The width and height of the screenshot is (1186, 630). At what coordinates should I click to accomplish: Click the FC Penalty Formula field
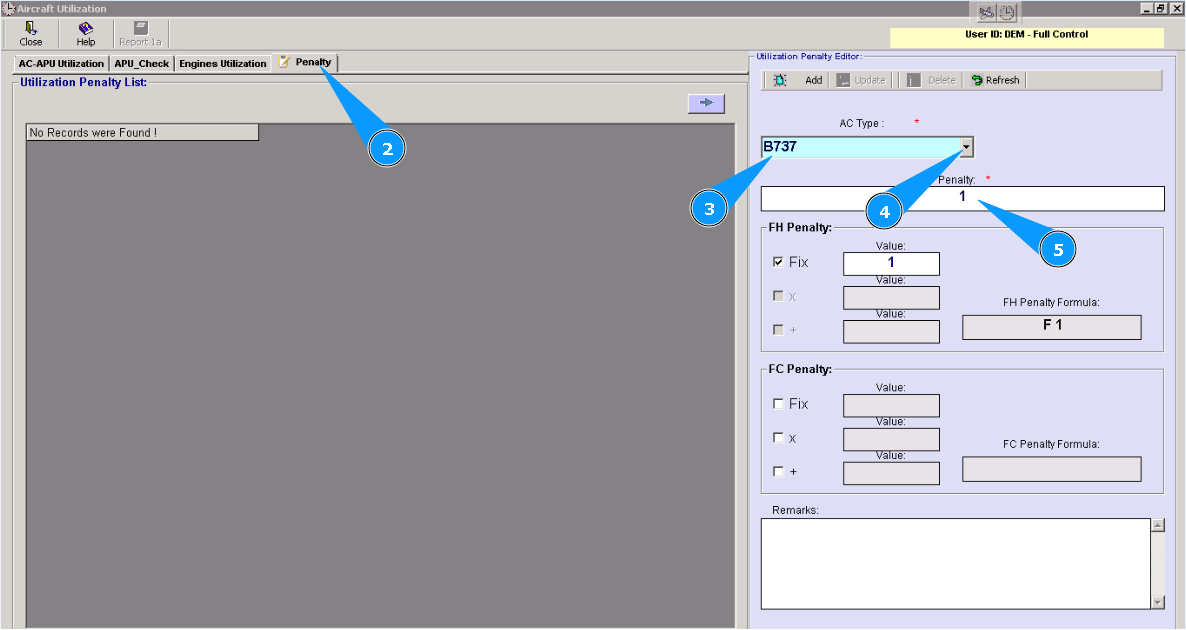coord(1051,469)
